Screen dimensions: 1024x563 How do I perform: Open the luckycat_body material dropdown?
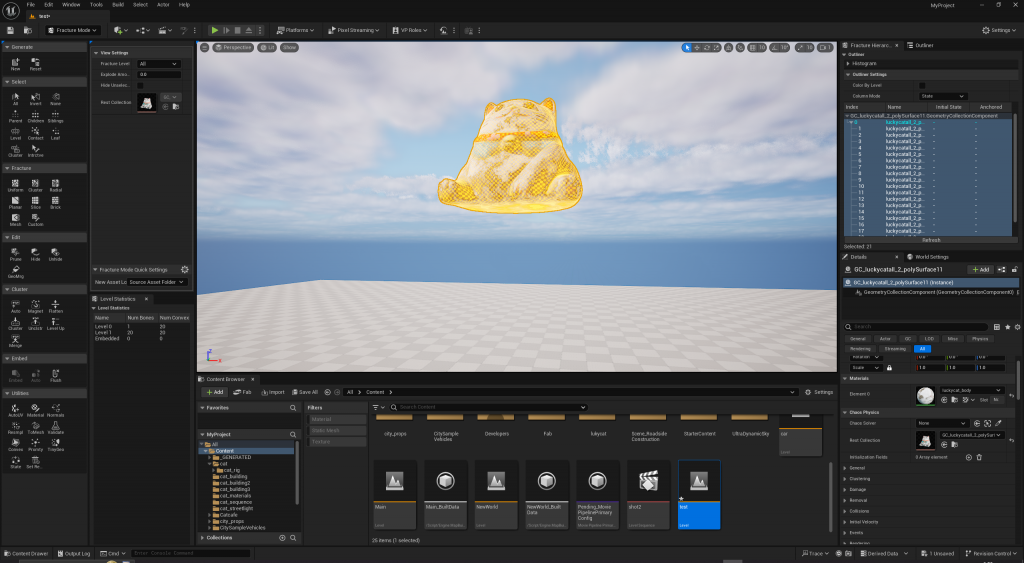point(971,391)
